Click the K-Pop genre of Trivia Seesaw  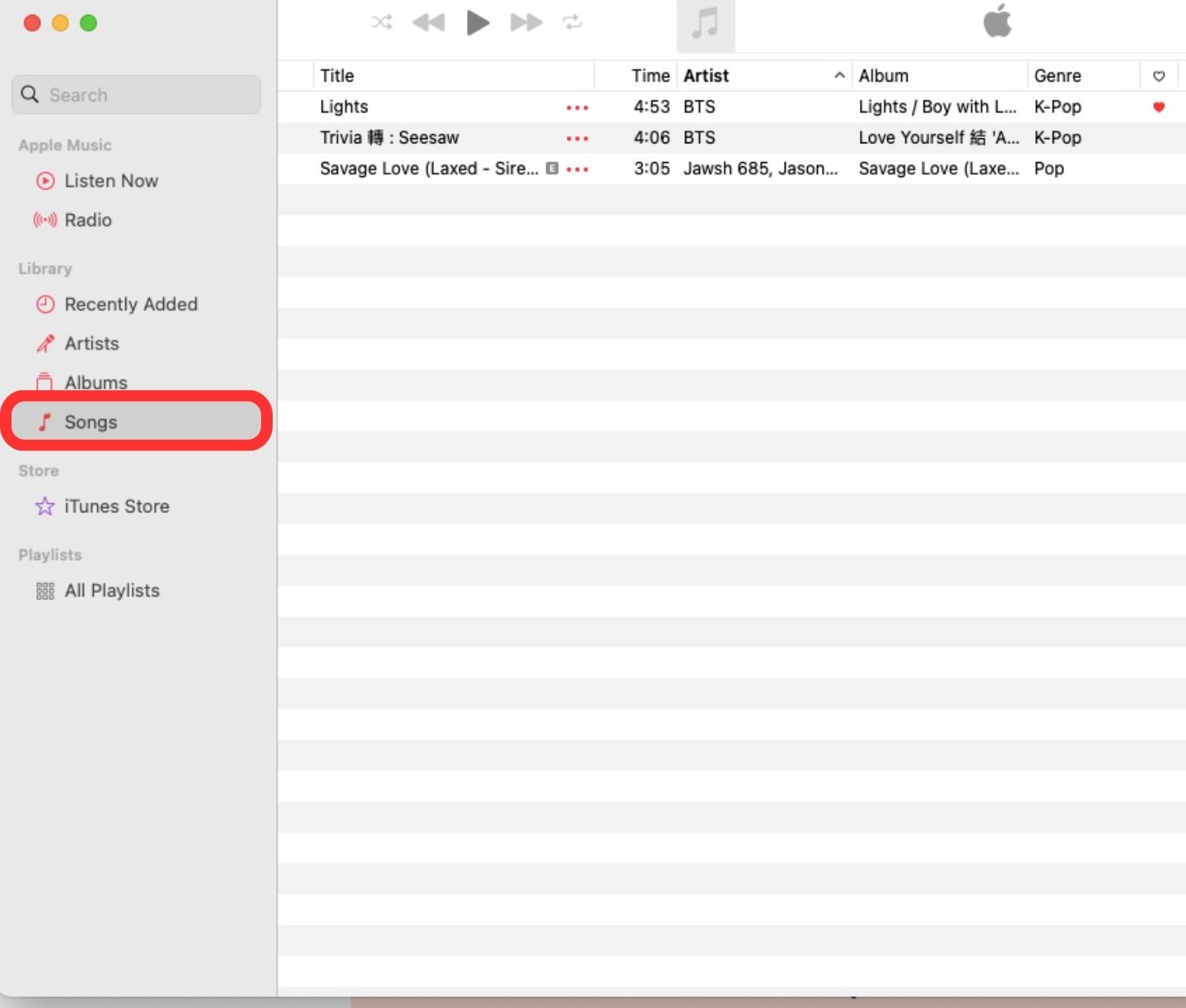(x=1058, y=138)
